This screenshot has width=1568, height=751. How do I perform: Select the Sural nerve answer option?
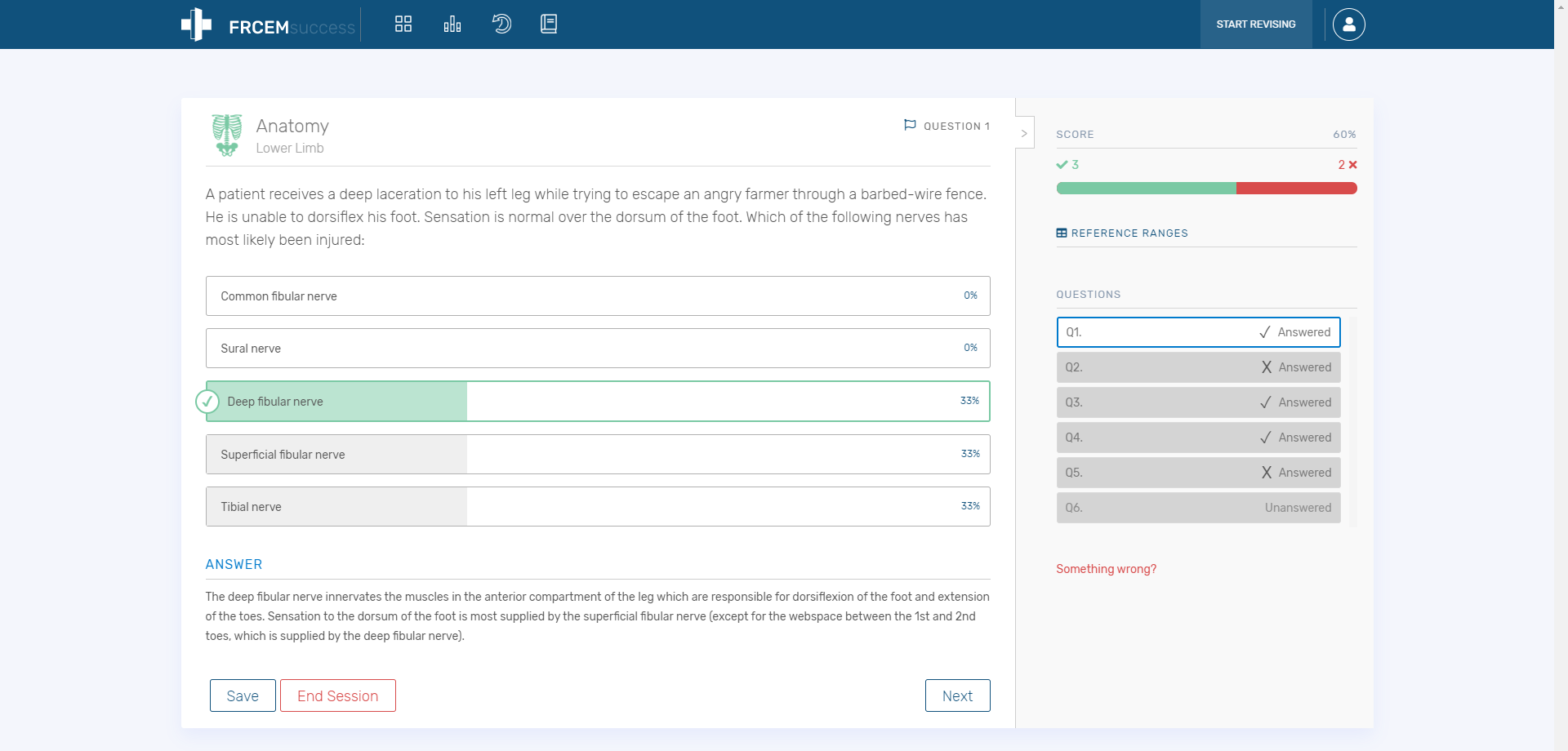pos(597,349)
